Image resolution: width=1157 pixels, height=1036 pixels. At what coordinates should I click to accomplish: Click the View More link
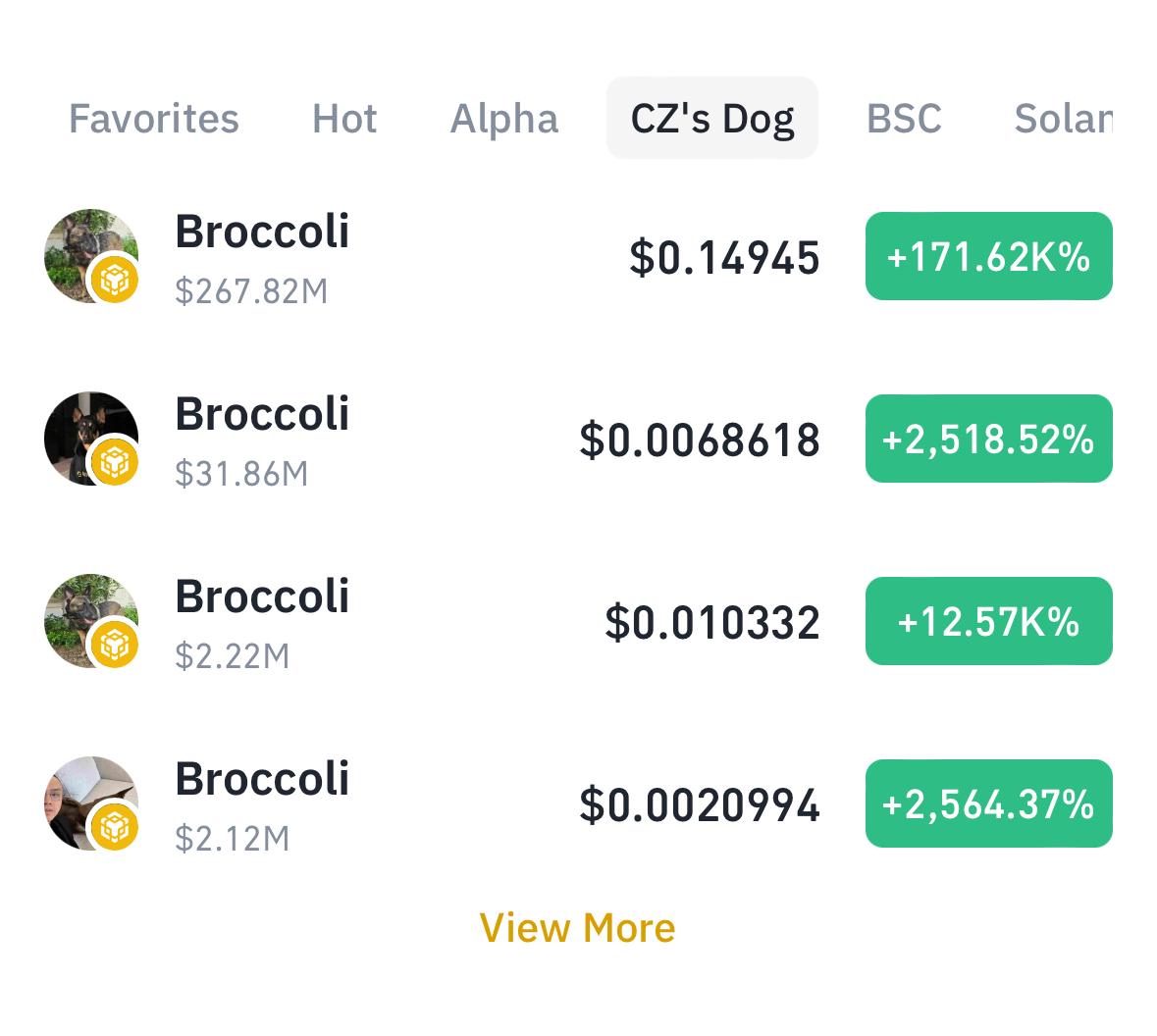pos(577,926)
